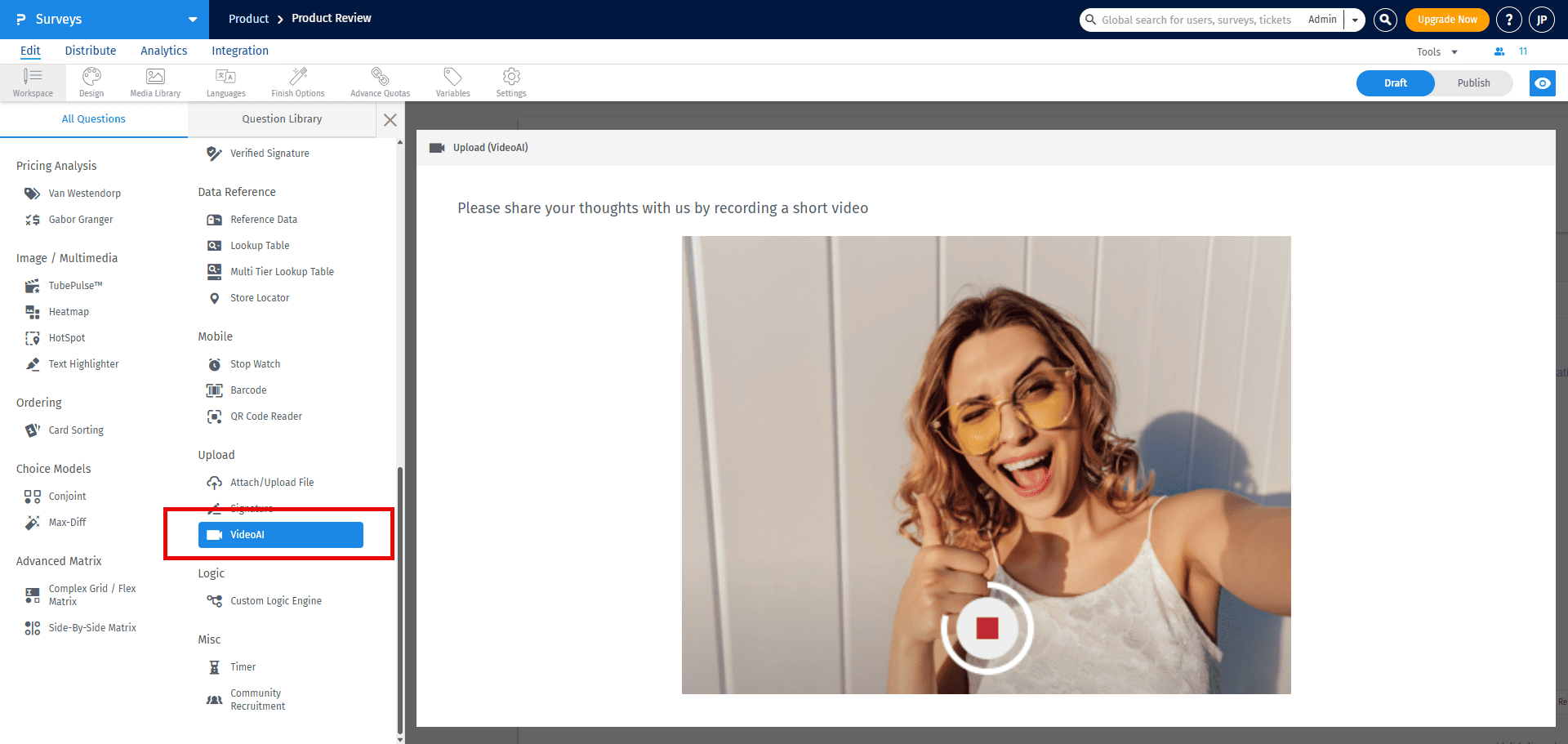The height and width of the screenshot is (744, 1568).
Task: Open survey Settings
Action: click(510, 82)
